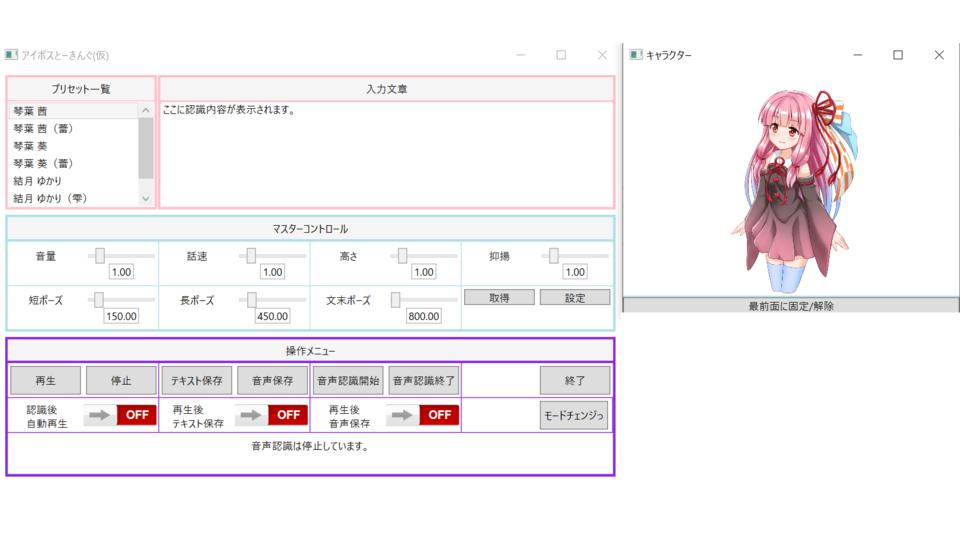Maximize the キャラクター window

[898, 55]
